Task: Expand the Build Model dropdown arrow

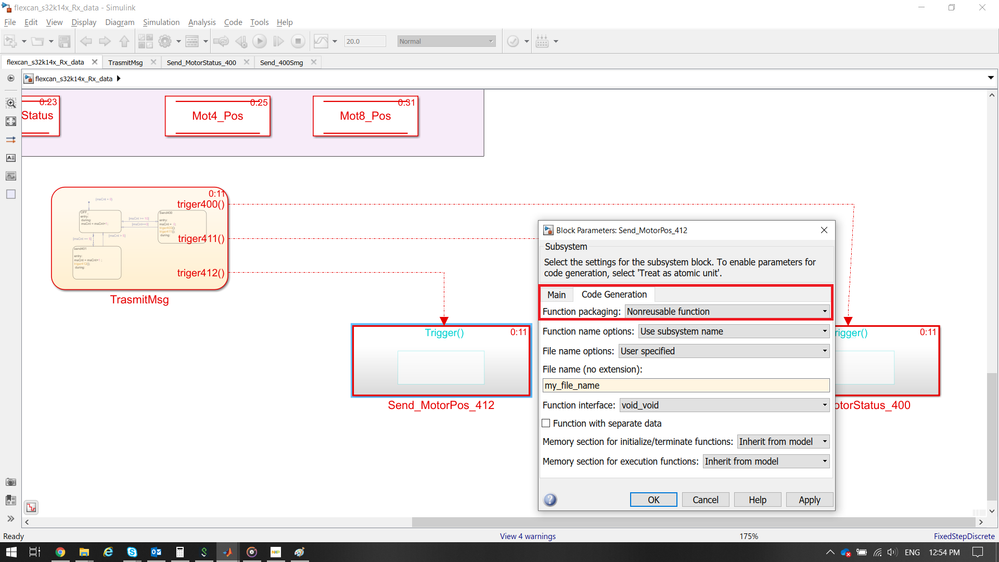Action: tap(556, 41)
